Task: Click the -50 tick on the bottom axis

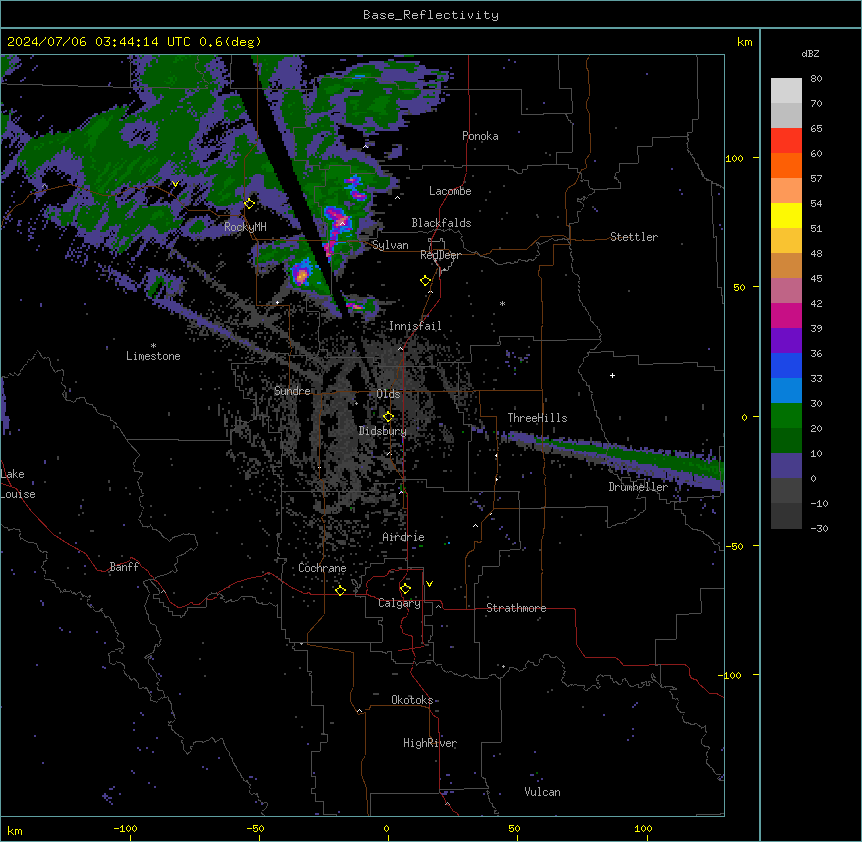Action: coord(255,828)
